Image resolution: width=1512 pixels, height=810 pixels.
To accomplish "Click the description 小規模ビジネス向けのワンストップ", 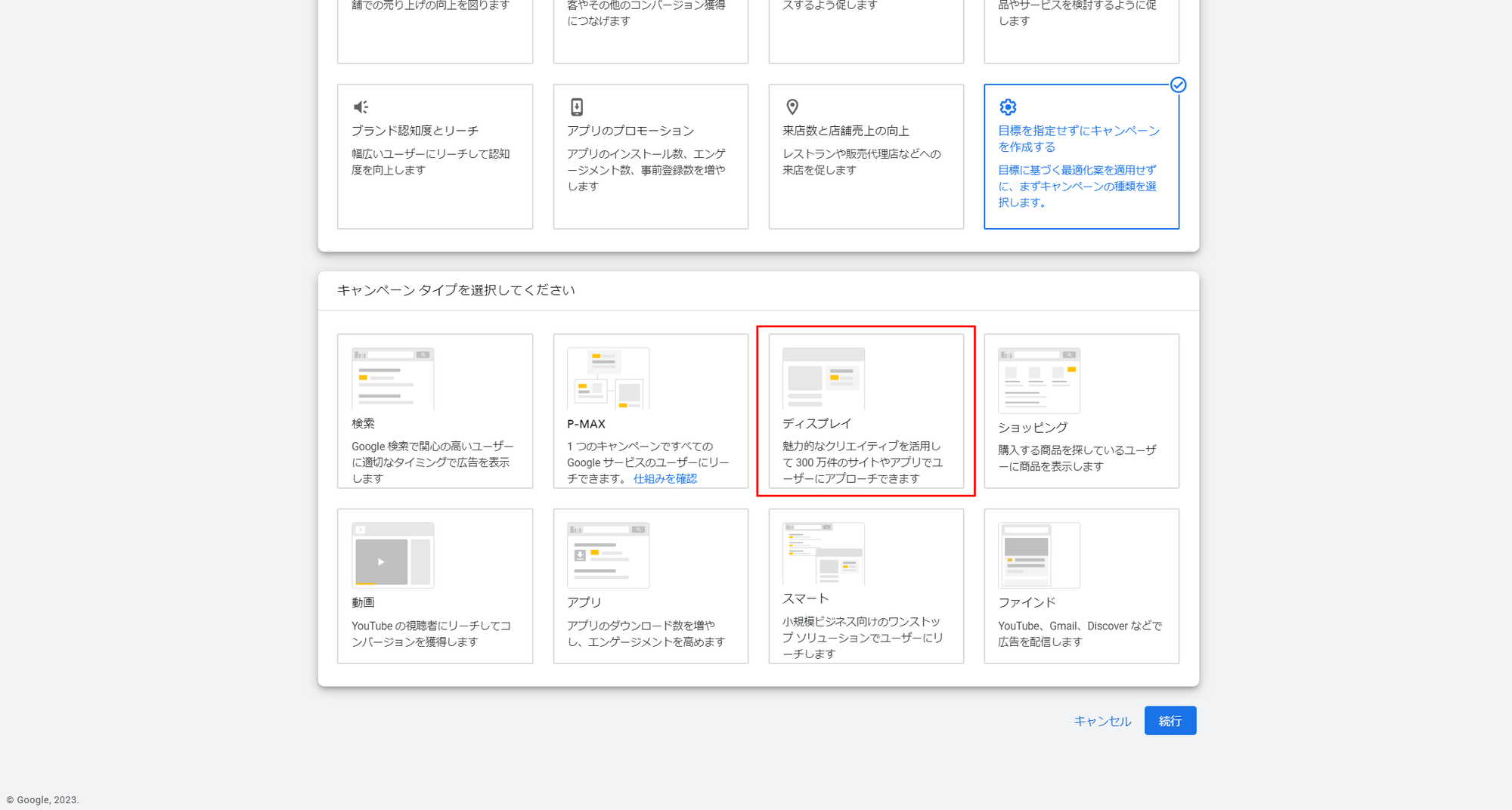I will [863, 638].
